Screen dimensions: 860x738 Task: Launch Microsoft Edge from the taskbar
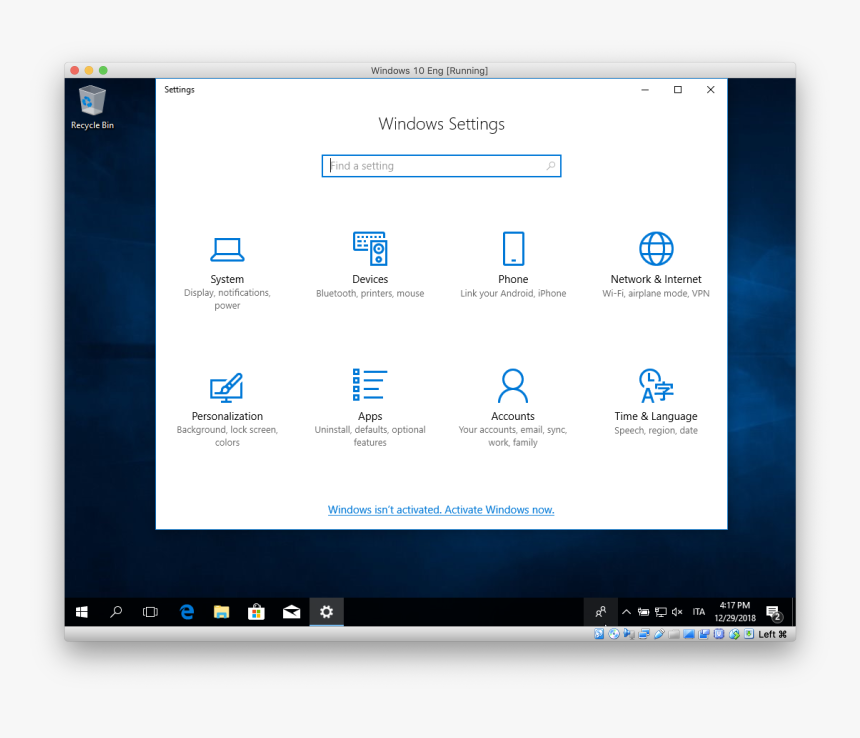click(186, 612)
